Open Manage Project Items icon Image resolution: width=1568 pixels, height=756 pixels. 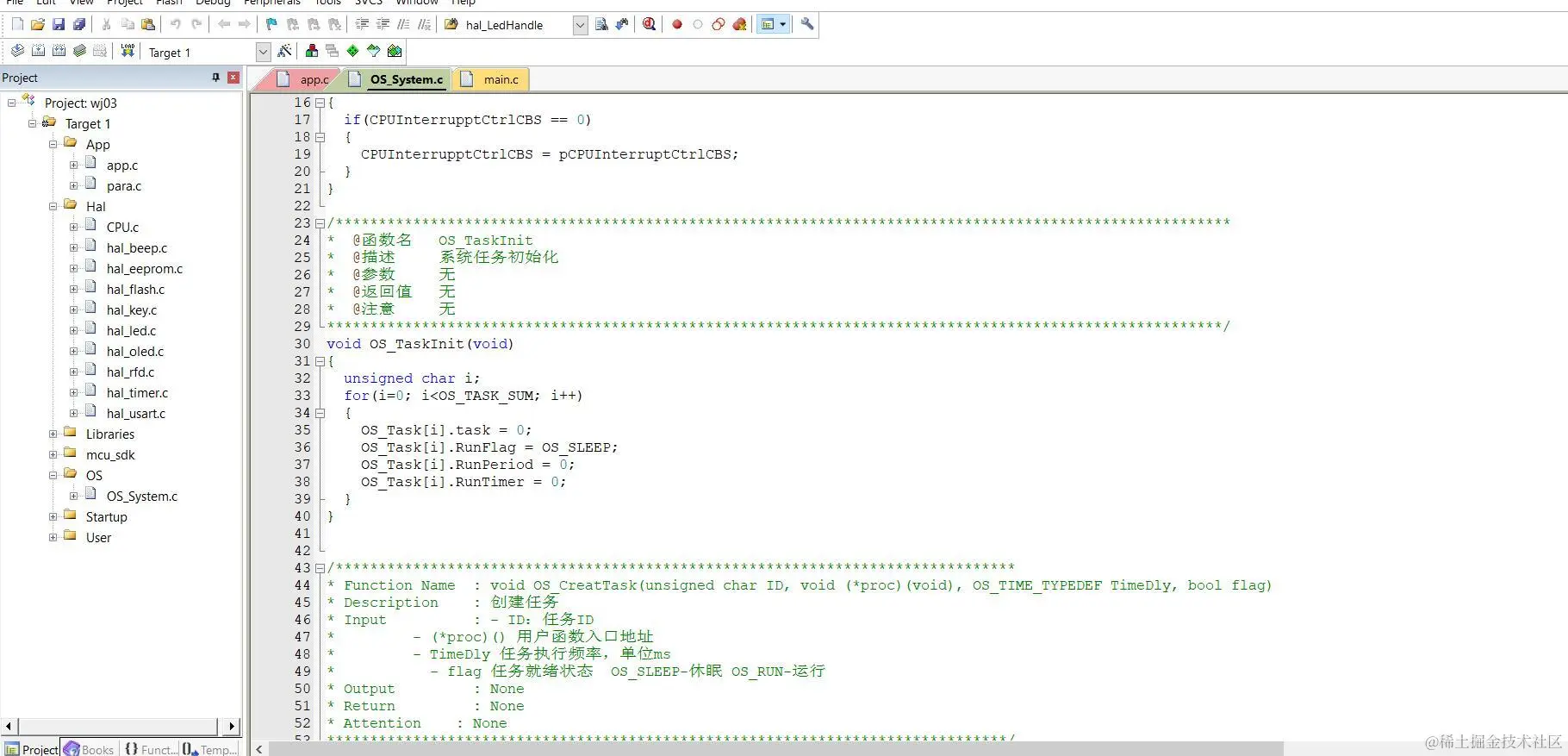click(312, 51)
